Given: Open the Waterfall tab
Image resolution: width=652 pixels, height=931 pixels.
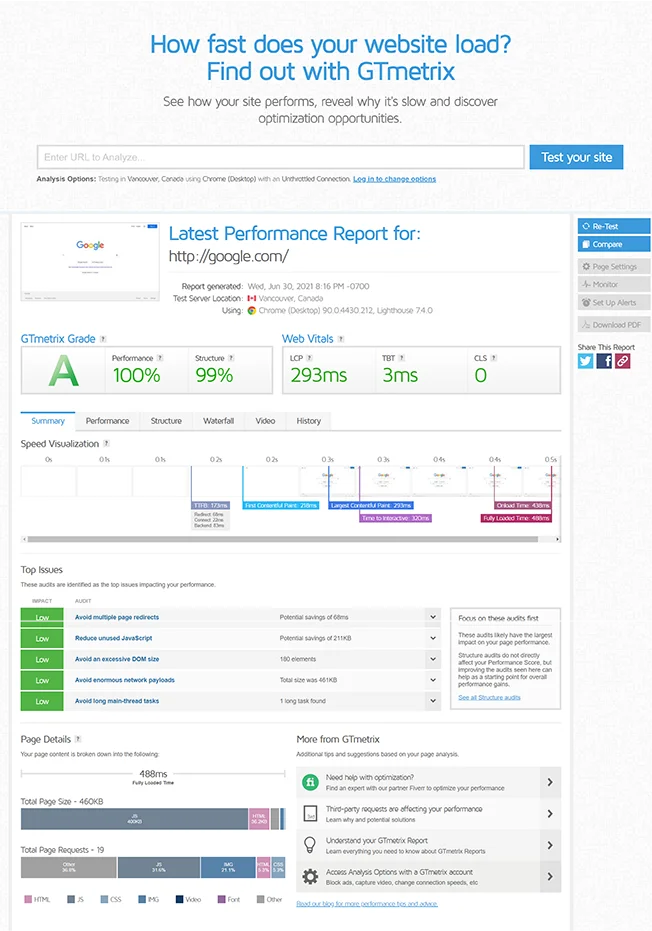Looking at the screenshot, I should pos(219,421).
